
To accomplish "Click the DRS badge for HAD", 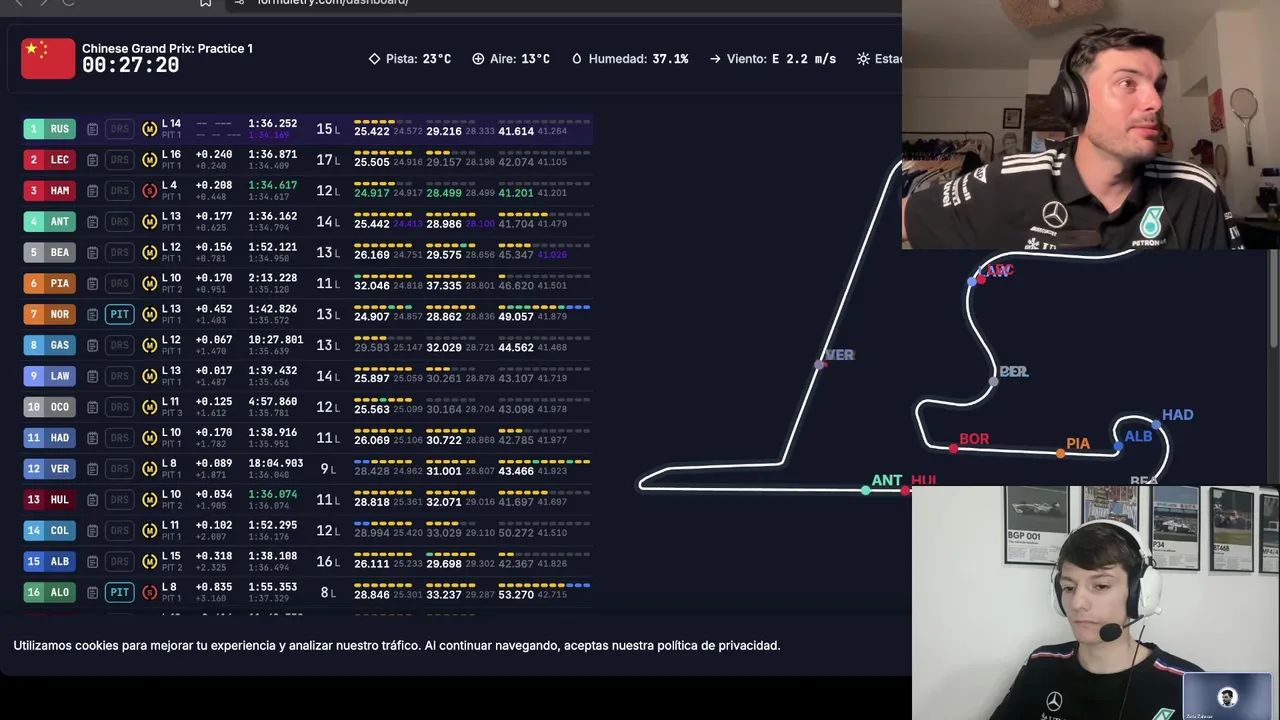I will coord(120,437).
